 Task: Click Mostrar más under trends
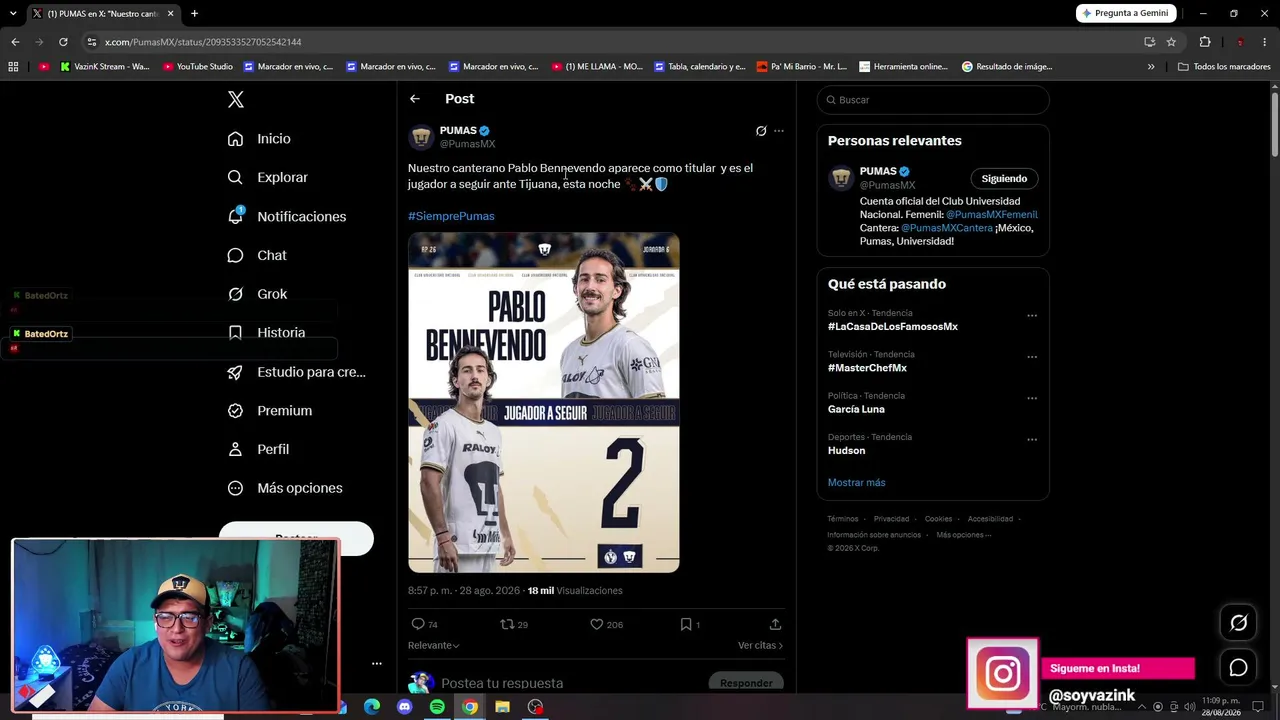[856, 483]
